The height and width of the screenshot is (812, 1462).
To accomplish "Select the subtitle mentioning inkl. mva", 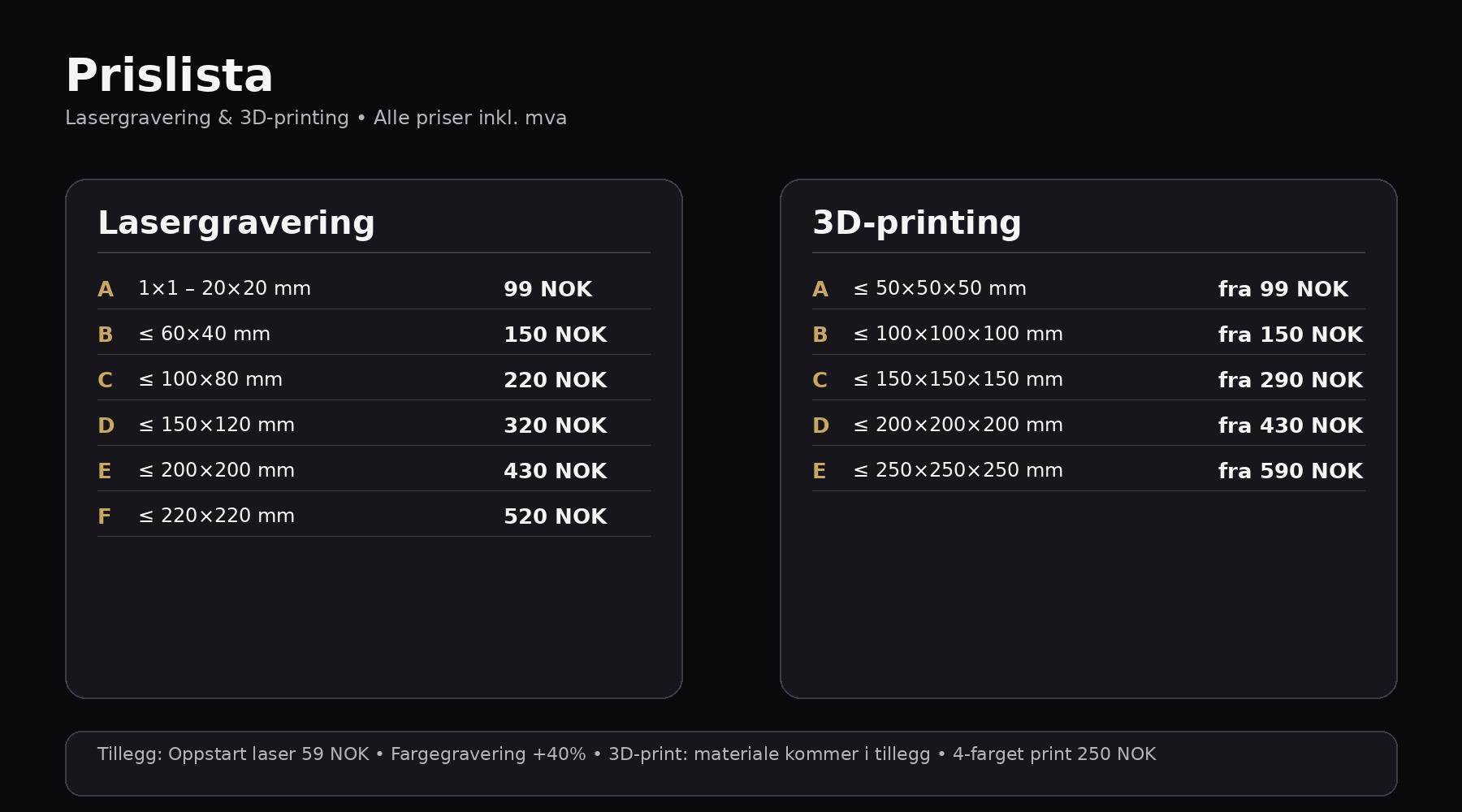I will (x=315, y=119).
